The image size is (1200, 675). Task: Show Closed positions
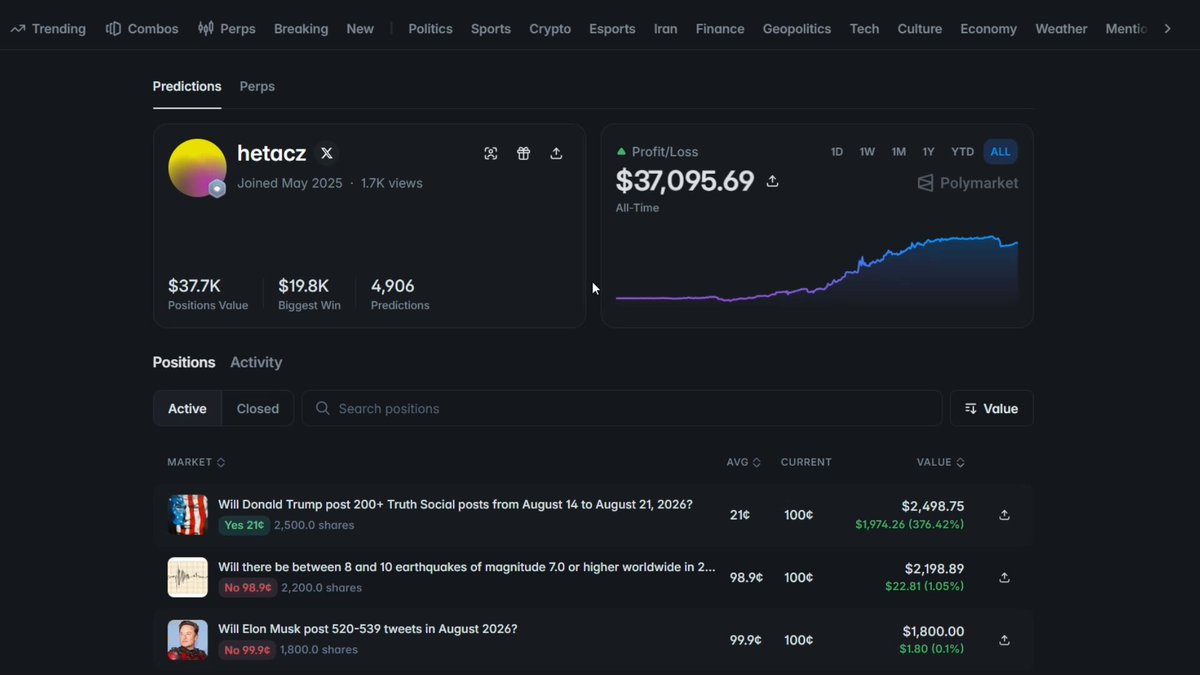258,408
